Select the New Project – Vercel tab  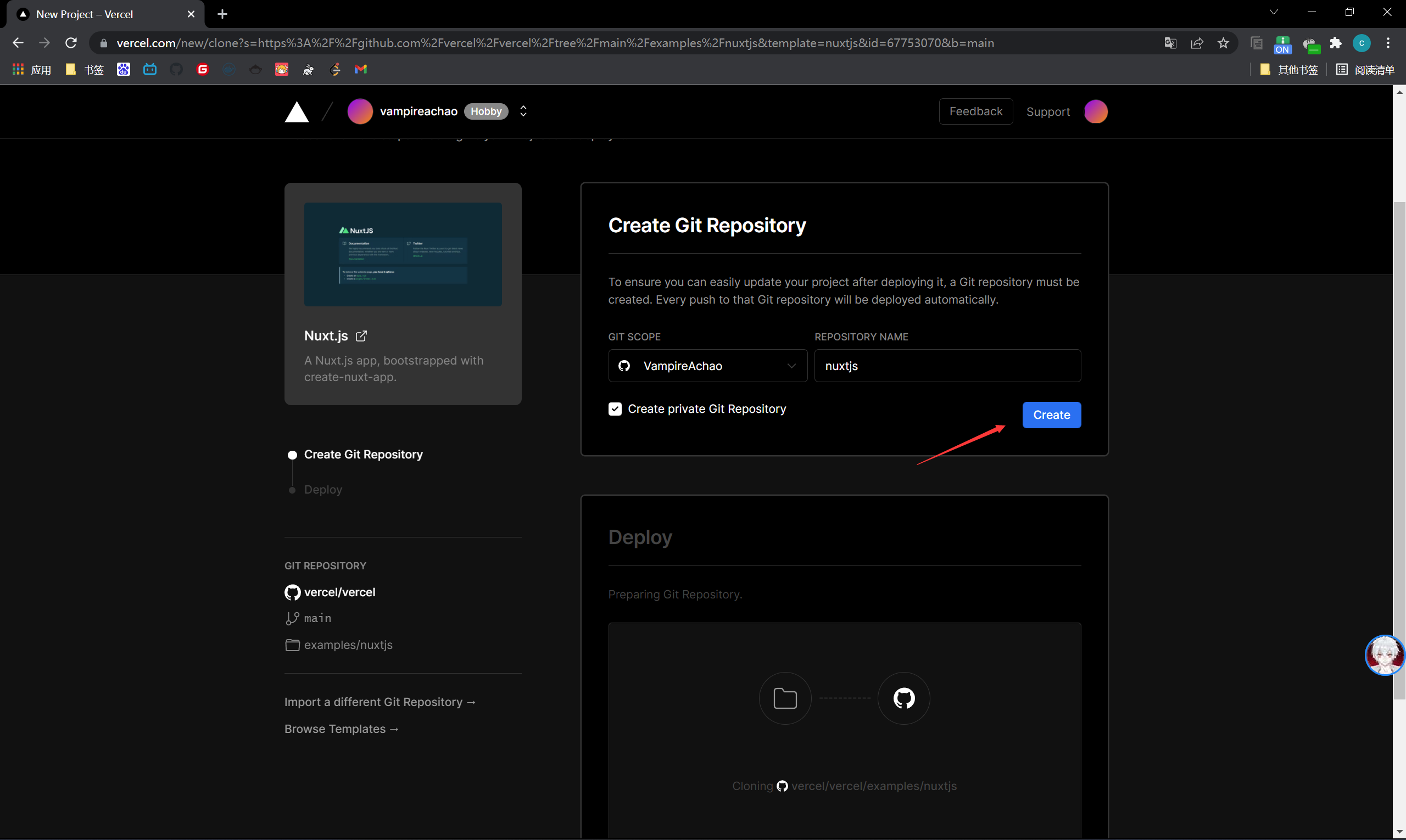coord(105,14)
